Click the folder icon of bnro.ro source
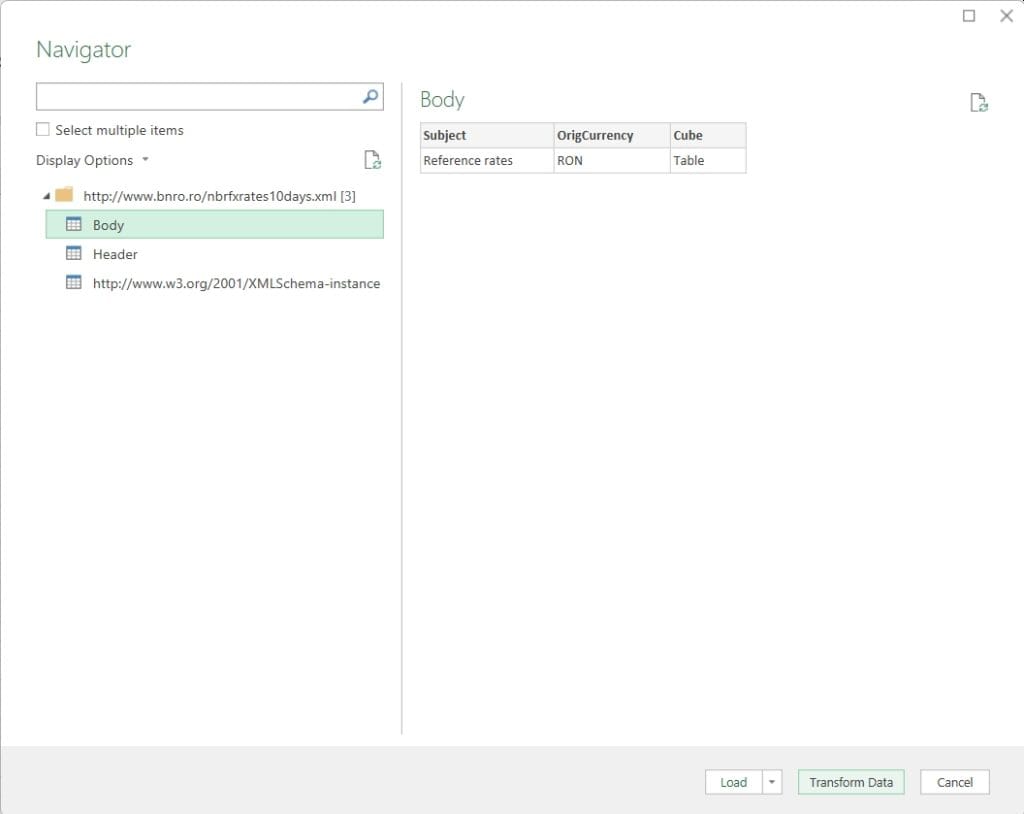 pyautogui.click(x=64, y=195)
